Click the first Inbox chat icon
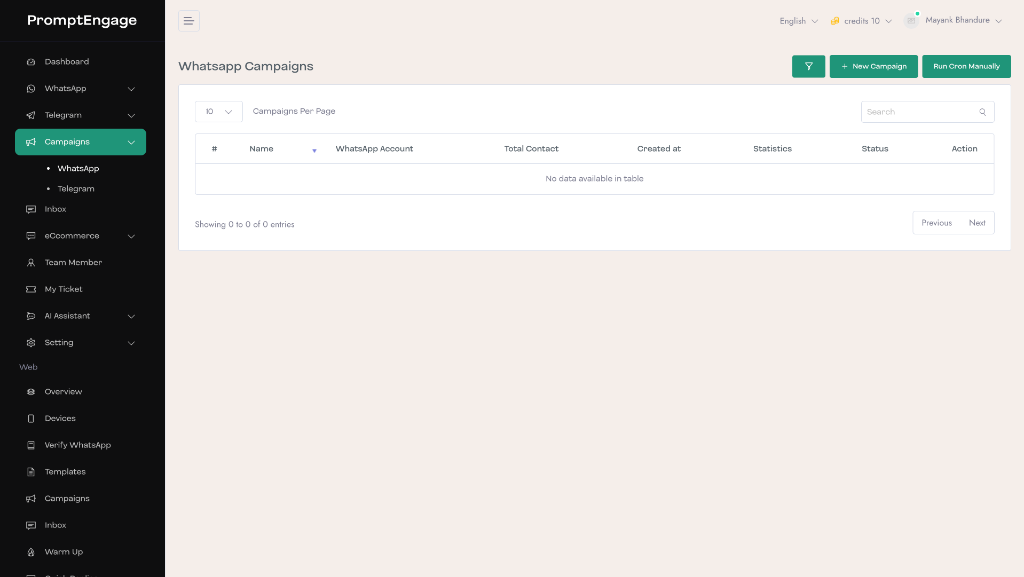Screen dimensions: 1024x577 (x=31, y=210)
